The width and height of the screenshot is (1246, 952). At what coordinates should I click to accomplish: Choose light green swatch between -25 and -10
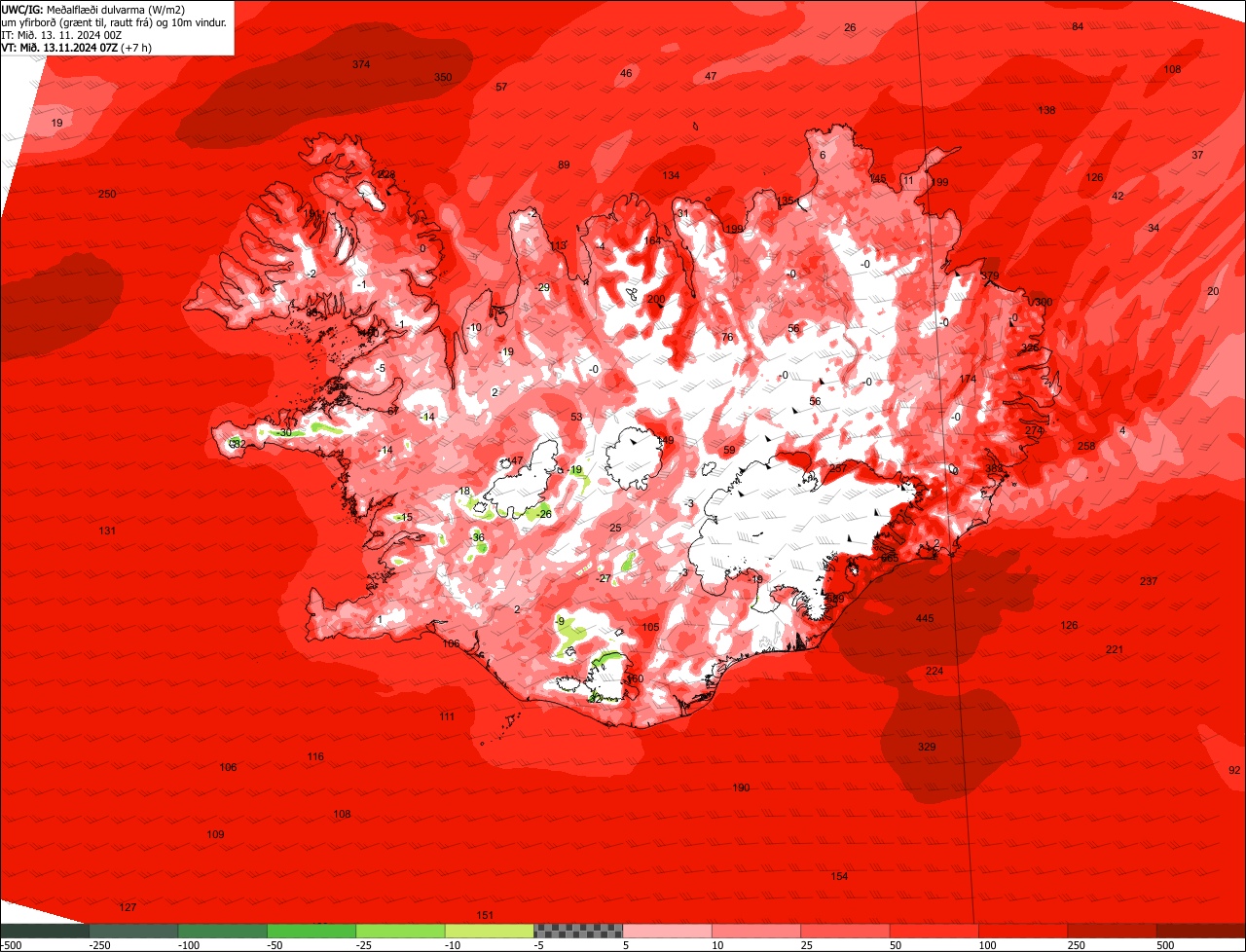[400, 931]
